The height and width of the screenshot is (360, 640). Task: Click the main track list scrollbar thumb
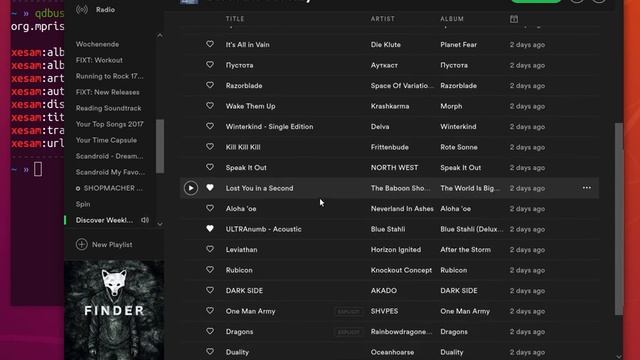(x=619, y=219)
